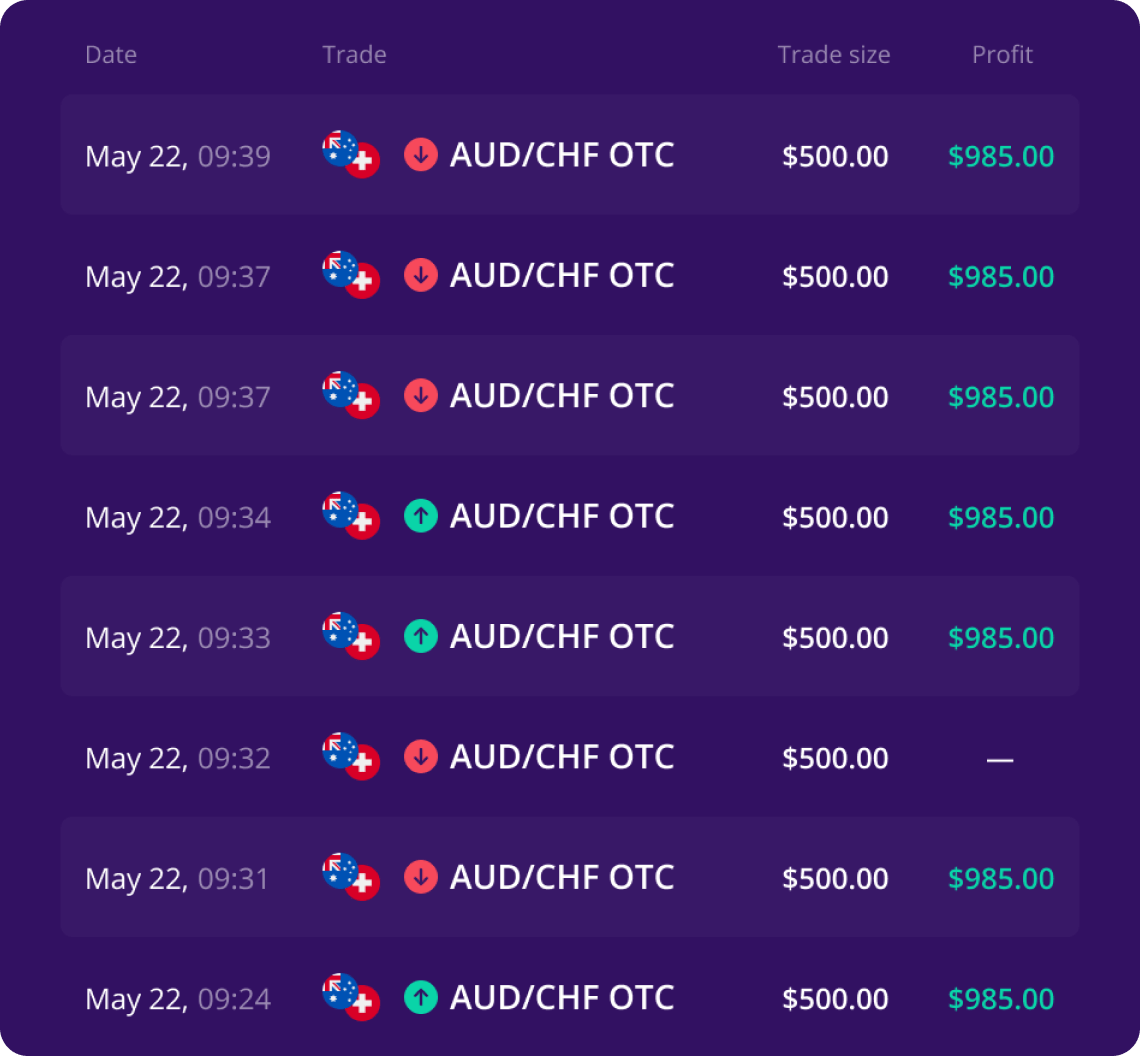Image resolution: width=1140 pixels, height=1056 pixels.
Task: Click the AUD/CHF flag pair icon in the 09:39 row
Action: [x=351, y=154]
